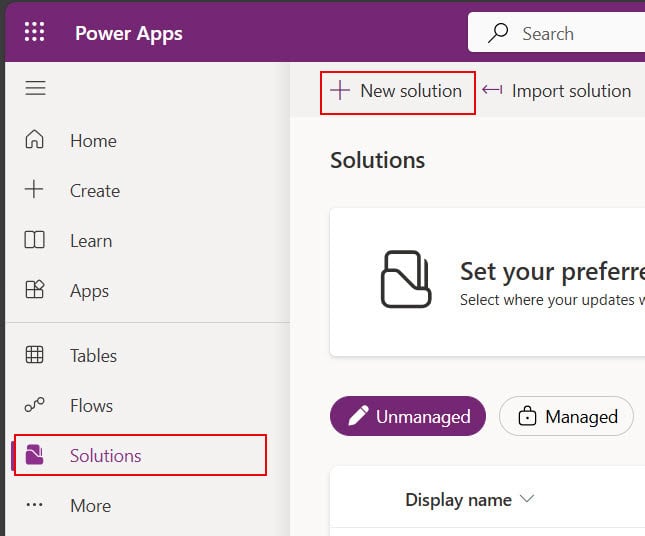645x536 pixels.
Task: Click the Solutions icon in sidebar
Action: coord(34,455)
